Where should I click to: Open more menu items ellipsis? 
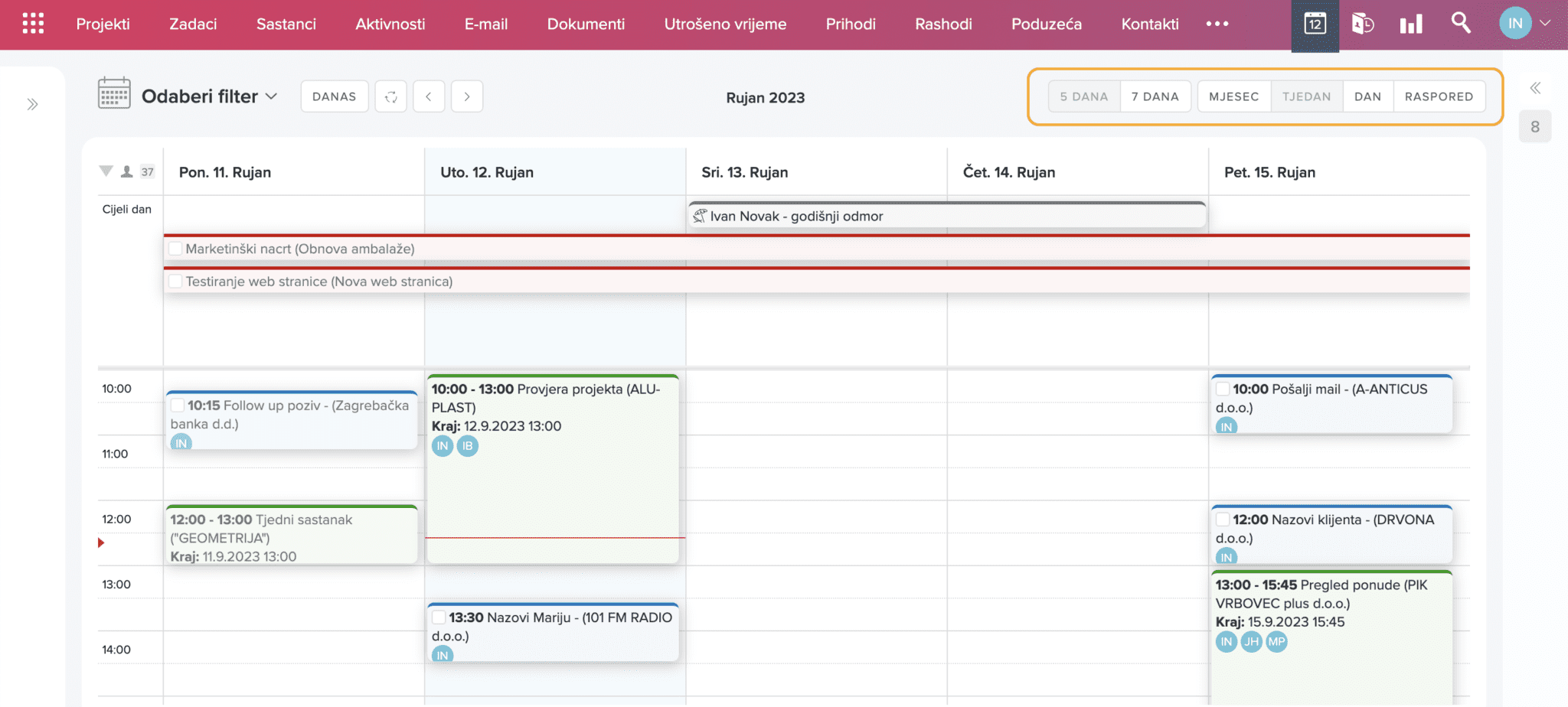pos(1217,24)
